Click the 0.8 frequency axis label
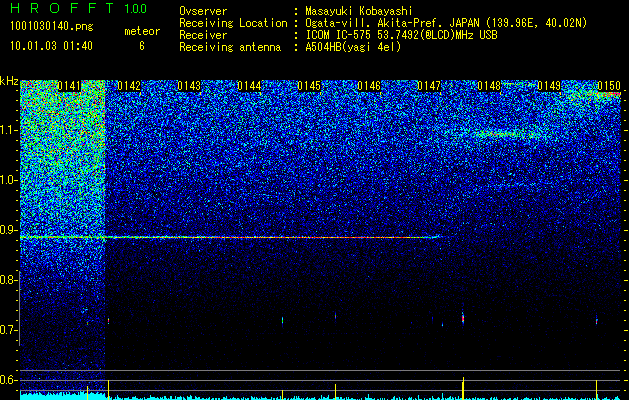Viewport: 629px width, 400px height. [x=8, y=280]
